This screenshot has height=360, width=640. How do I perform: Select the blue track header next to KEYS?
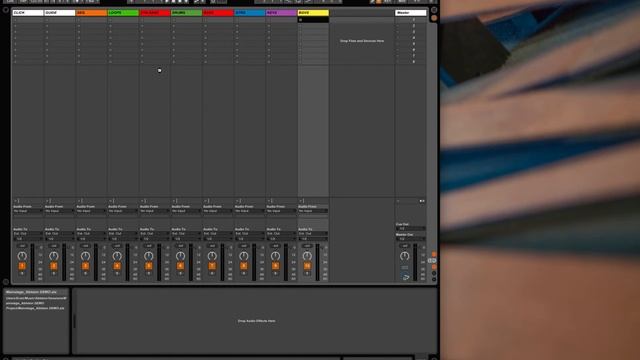(x=249, y=13)
